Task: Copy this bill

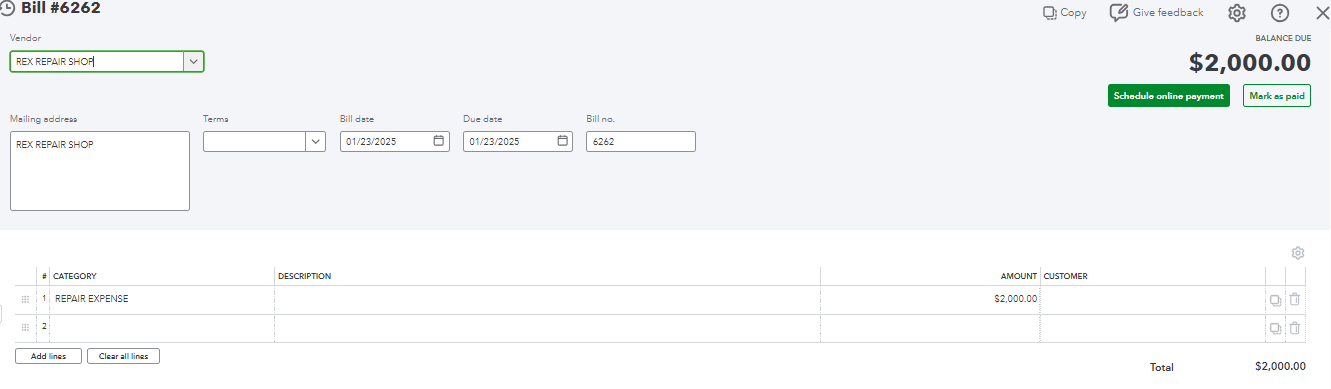Action: [1064, 13]
